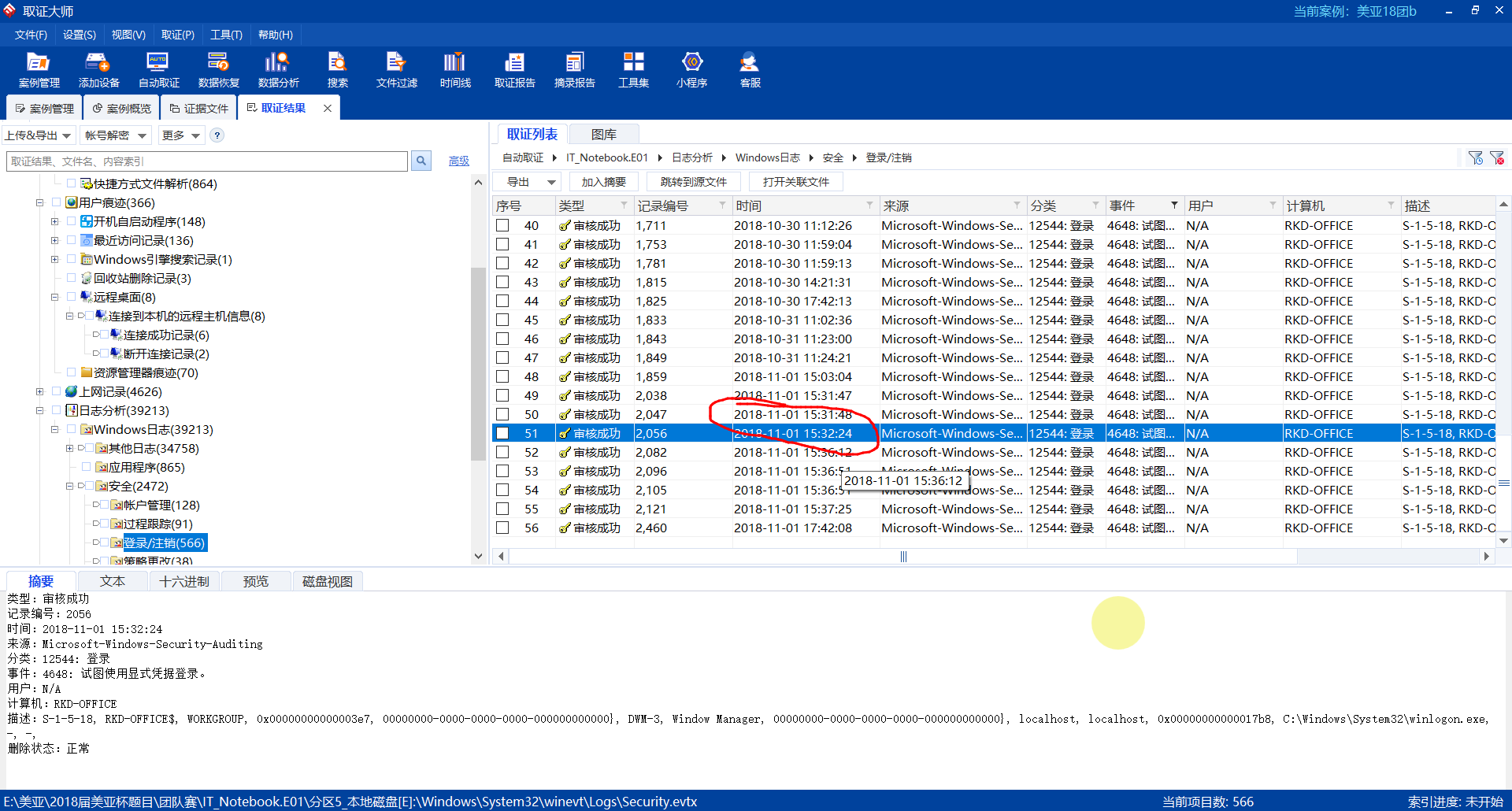Image resolution: width=1512 pixels, height=811 pixels.
Task: Tick the checkbox for row 40
Action: coord(502,225)
